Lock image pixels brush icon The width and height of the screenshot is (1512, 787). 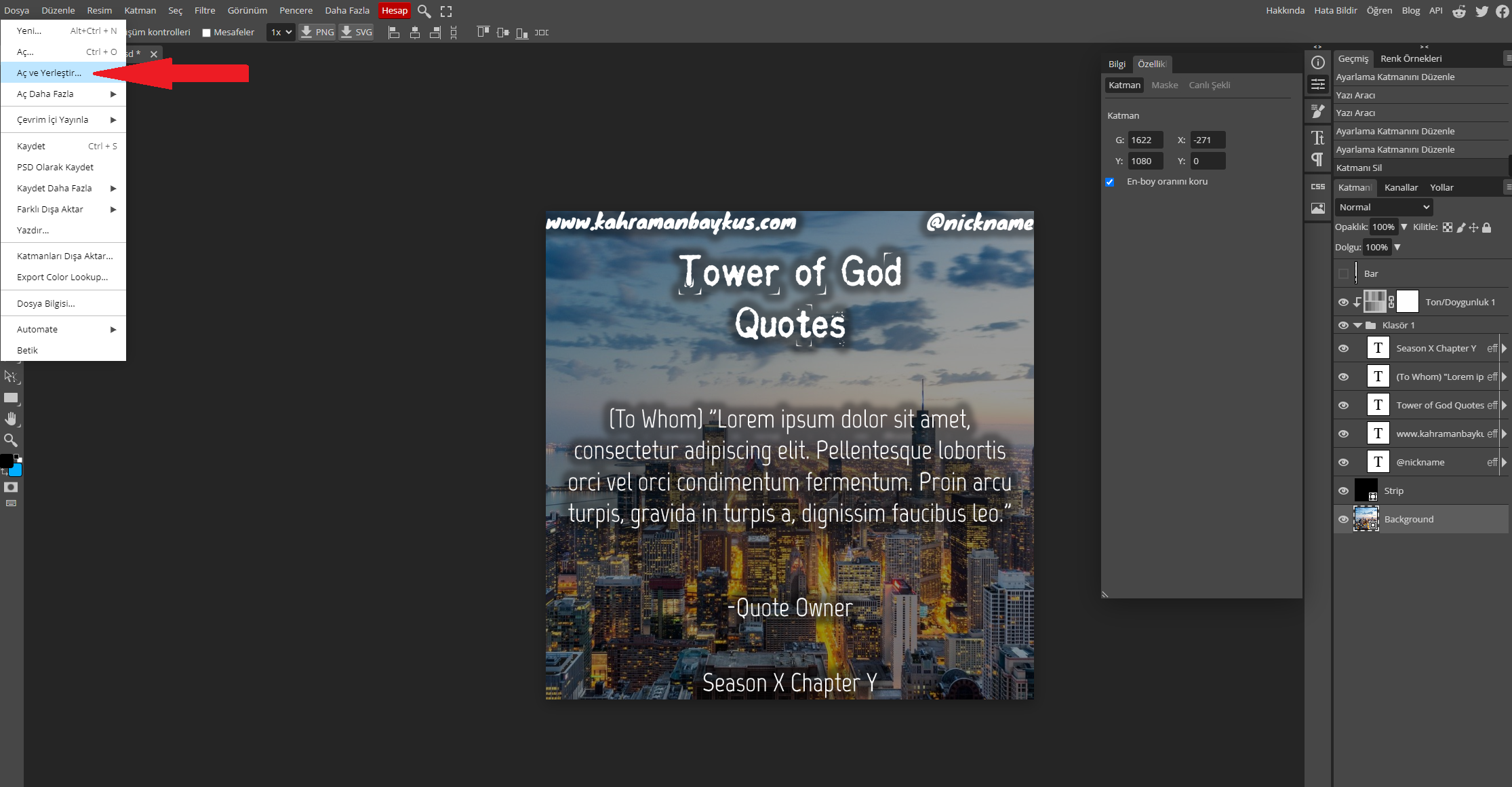(1461, 227)
